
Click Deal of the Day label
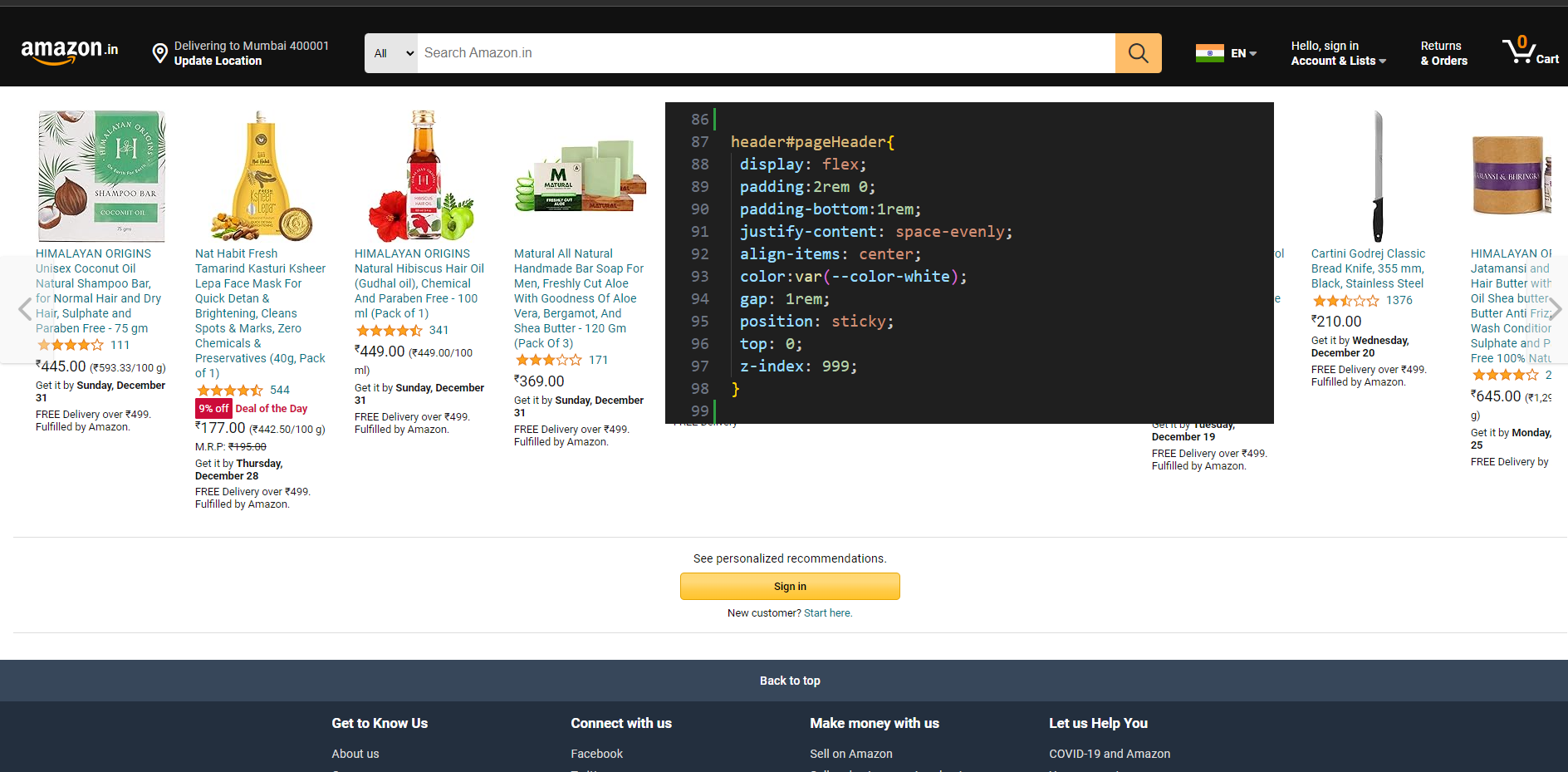(x=272, y=408)
